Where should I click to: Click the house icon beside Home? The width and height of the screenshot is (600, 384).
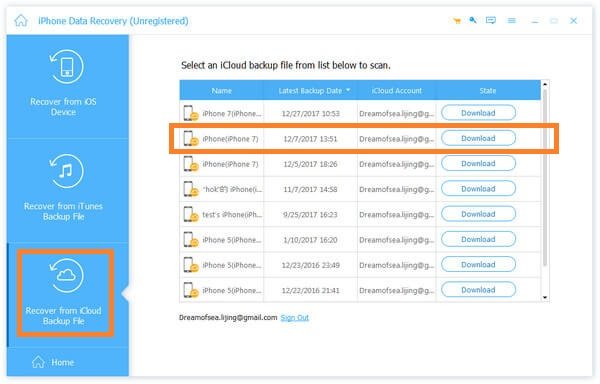click(38, 361)
